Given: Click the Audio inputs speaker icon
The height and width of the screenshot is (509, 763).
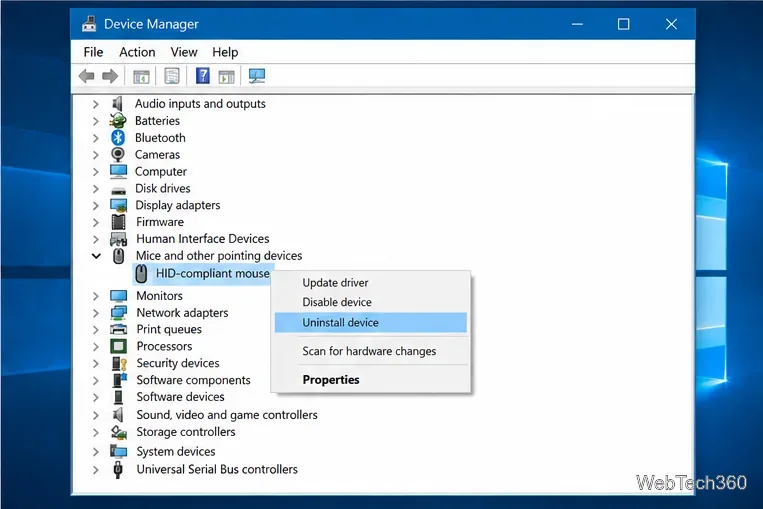Looking at the screenshot, I should (118, 104).
